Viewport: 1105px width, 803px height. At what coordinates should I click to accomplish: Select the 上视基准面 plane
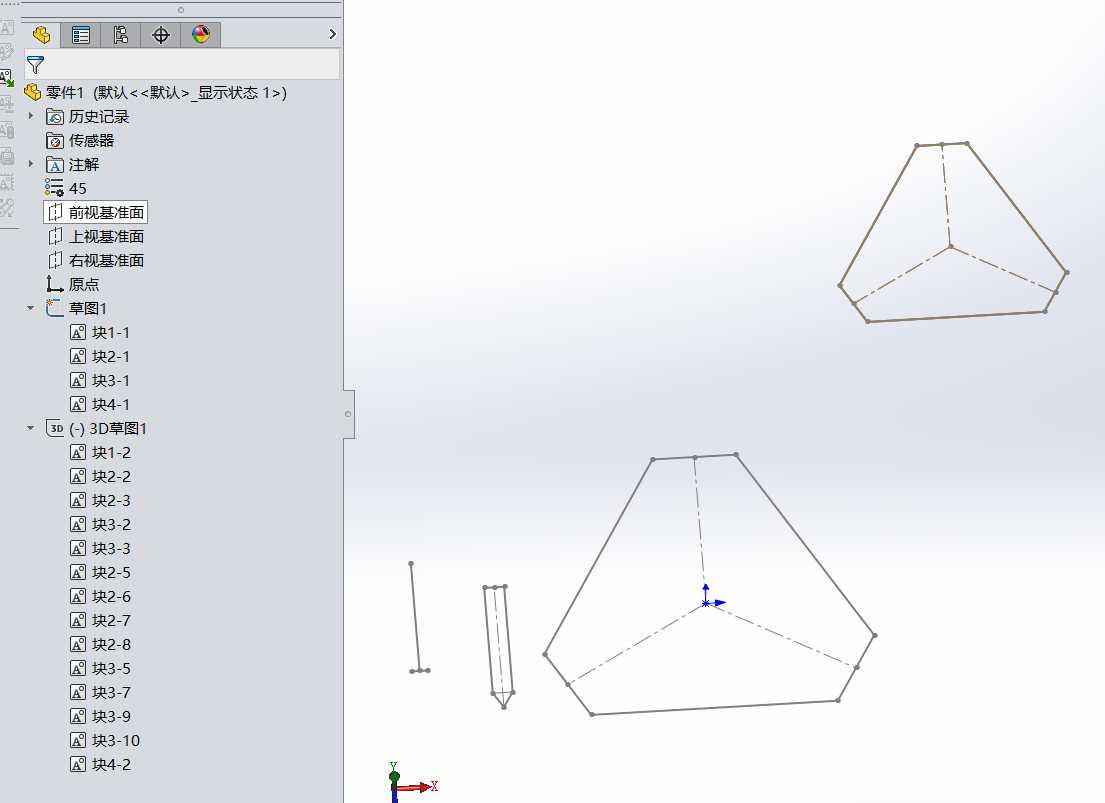pyautogui.click(x=106, y=236)
